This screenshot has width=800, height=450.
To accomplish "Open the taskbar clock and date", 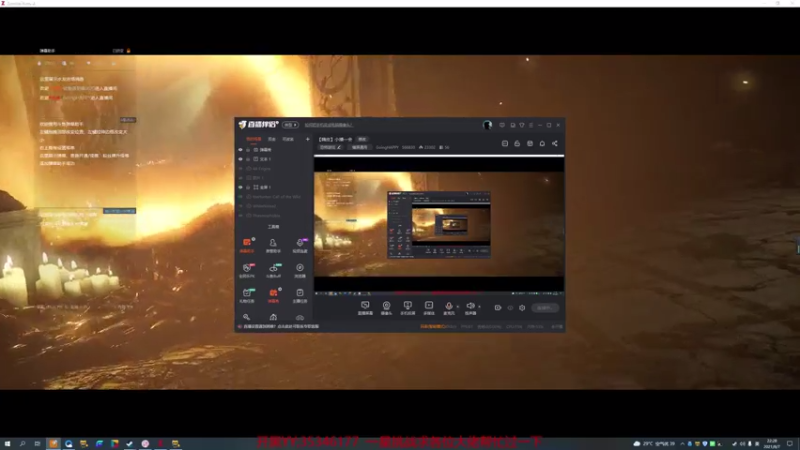I will (772, 444).
